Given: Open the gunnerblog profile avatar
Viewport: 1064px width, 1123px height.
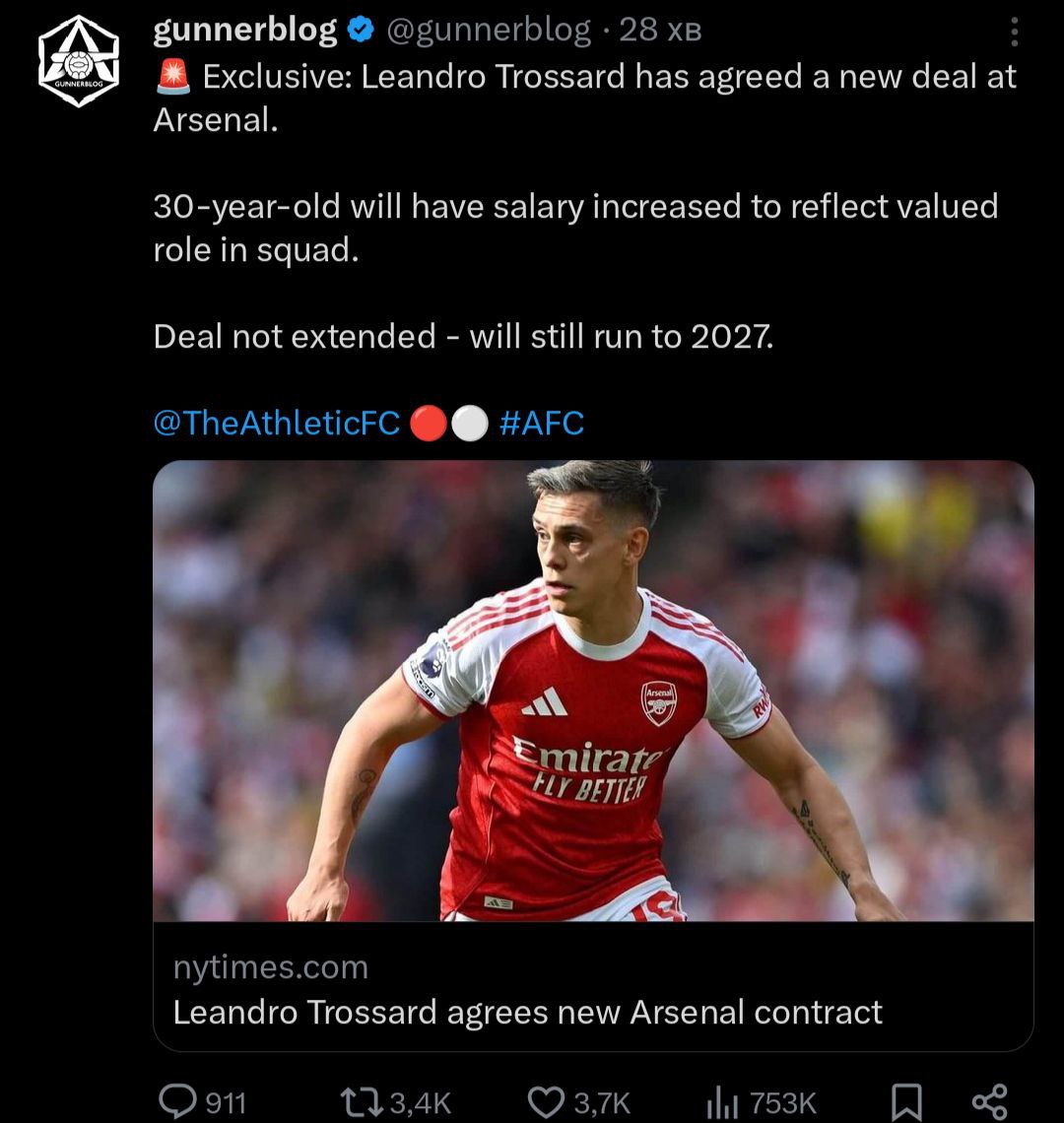Looking at the screenshot, I should tap(79, 61).
